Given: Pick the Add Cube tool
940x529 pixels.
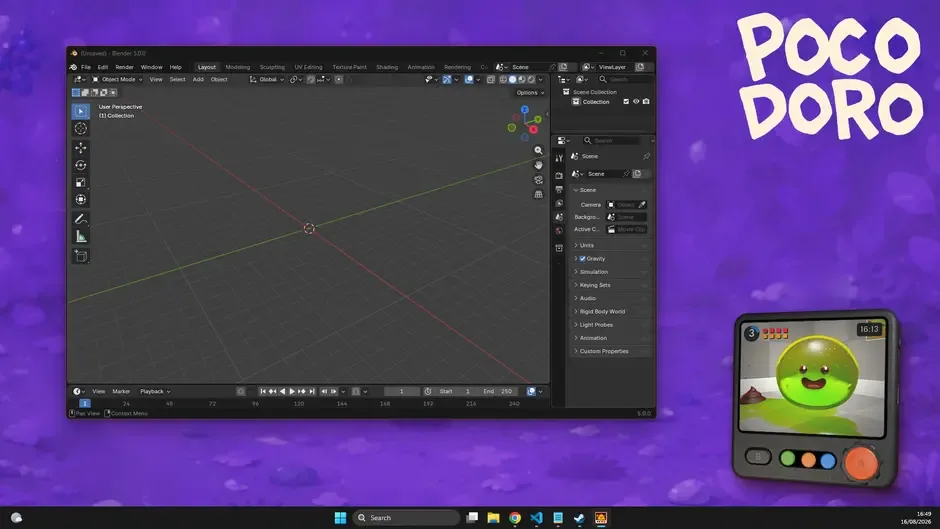Looking at the screenshot, I should [81, 256].
